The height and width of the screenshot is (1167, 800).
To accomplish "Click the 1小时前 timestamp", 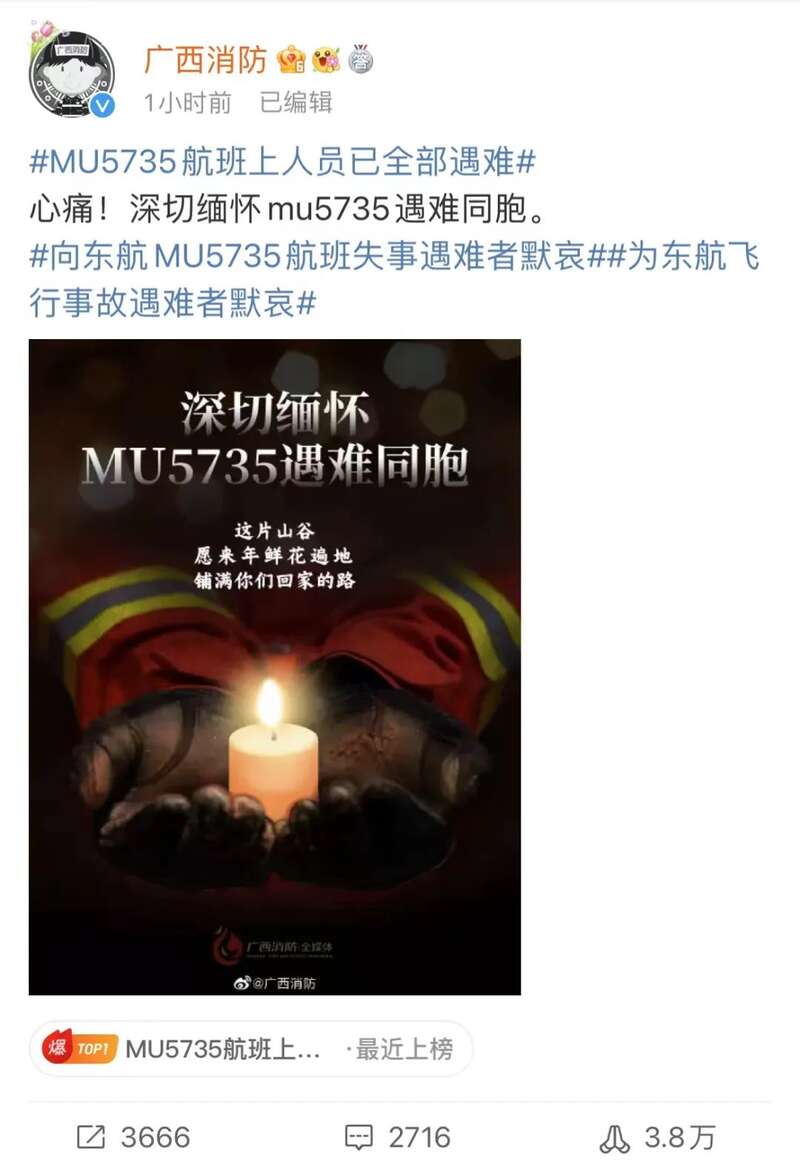I will coord(188,103).
